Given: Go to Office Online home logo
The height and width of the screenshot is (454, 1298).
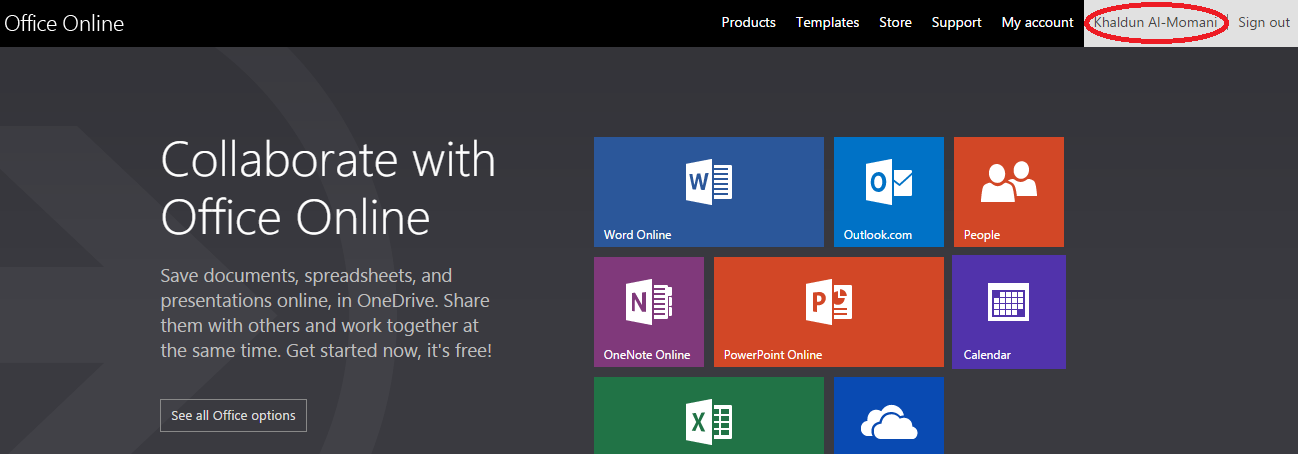Looking at the screenshot, I should coord(64,23).
